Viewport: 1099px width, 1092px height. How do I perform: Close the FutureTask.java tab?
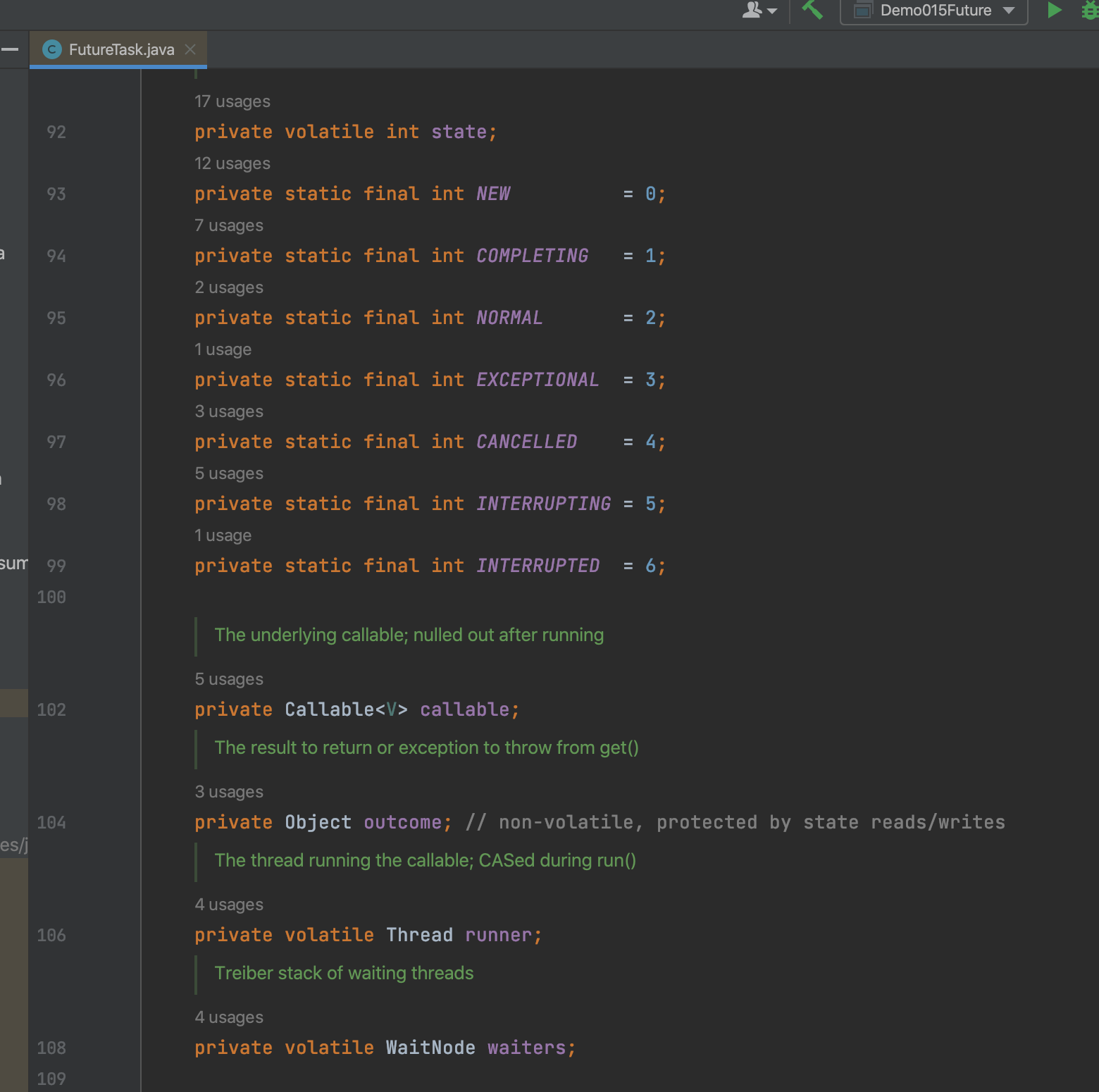click(x=190, y=49)
